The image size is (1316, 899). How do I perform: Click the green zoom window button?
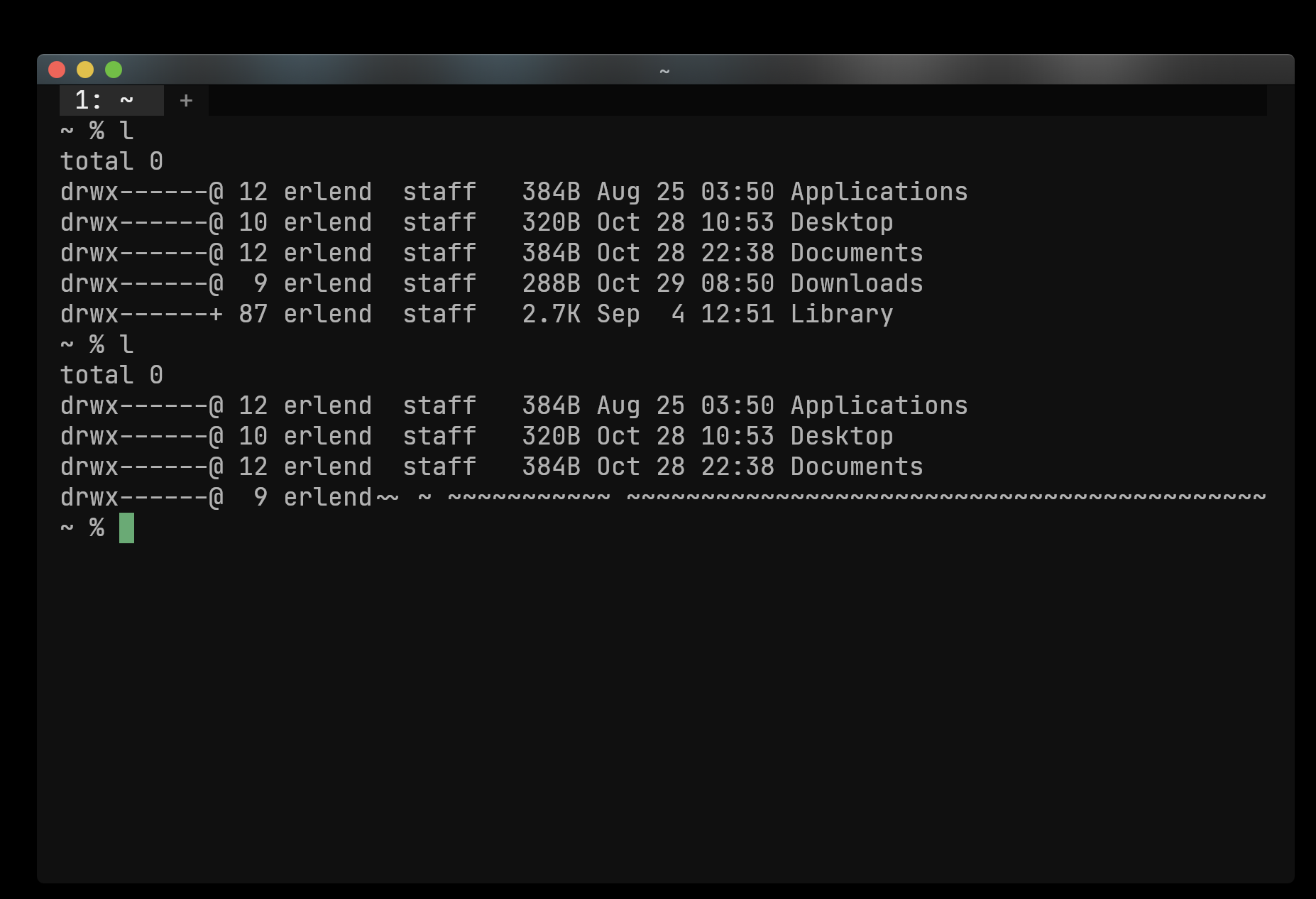click(x=114, y=70)
